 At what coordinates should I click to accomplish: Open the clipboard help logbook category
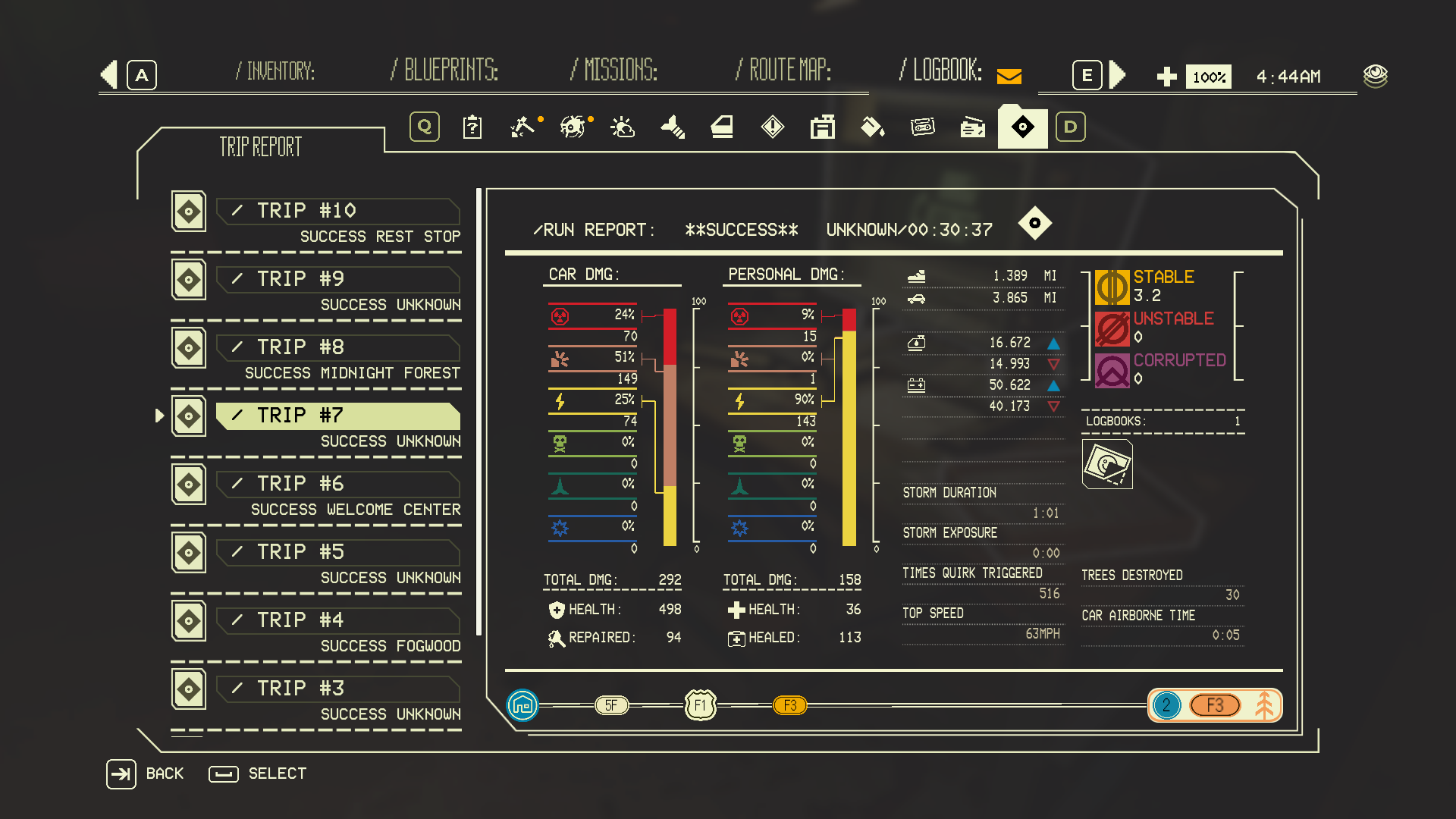coord(472,127)
